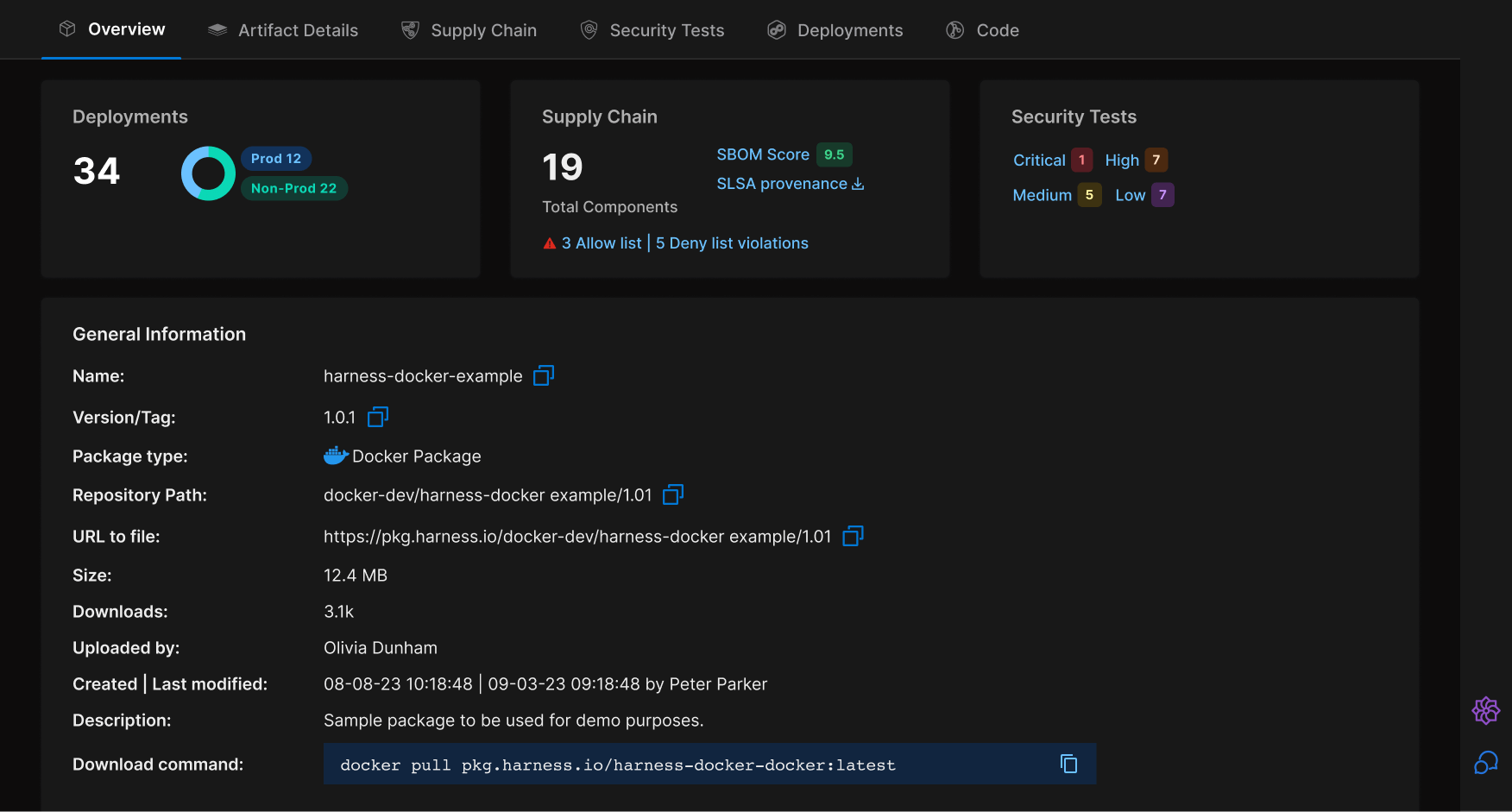Image resolution: width=1512 pixels, height=812 pixels.
Task: Click the Deployments tab icon
Action: (777, 30)
